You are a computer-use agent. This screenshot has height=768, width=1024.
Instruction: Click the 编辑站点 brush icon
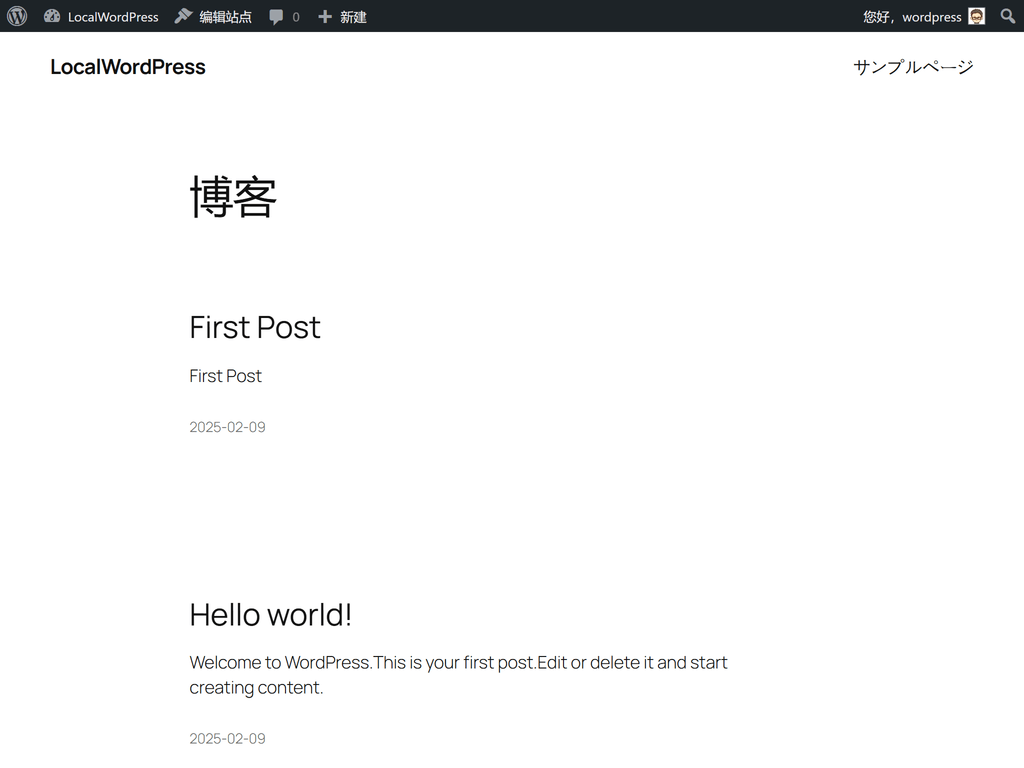tap(183, 16)
